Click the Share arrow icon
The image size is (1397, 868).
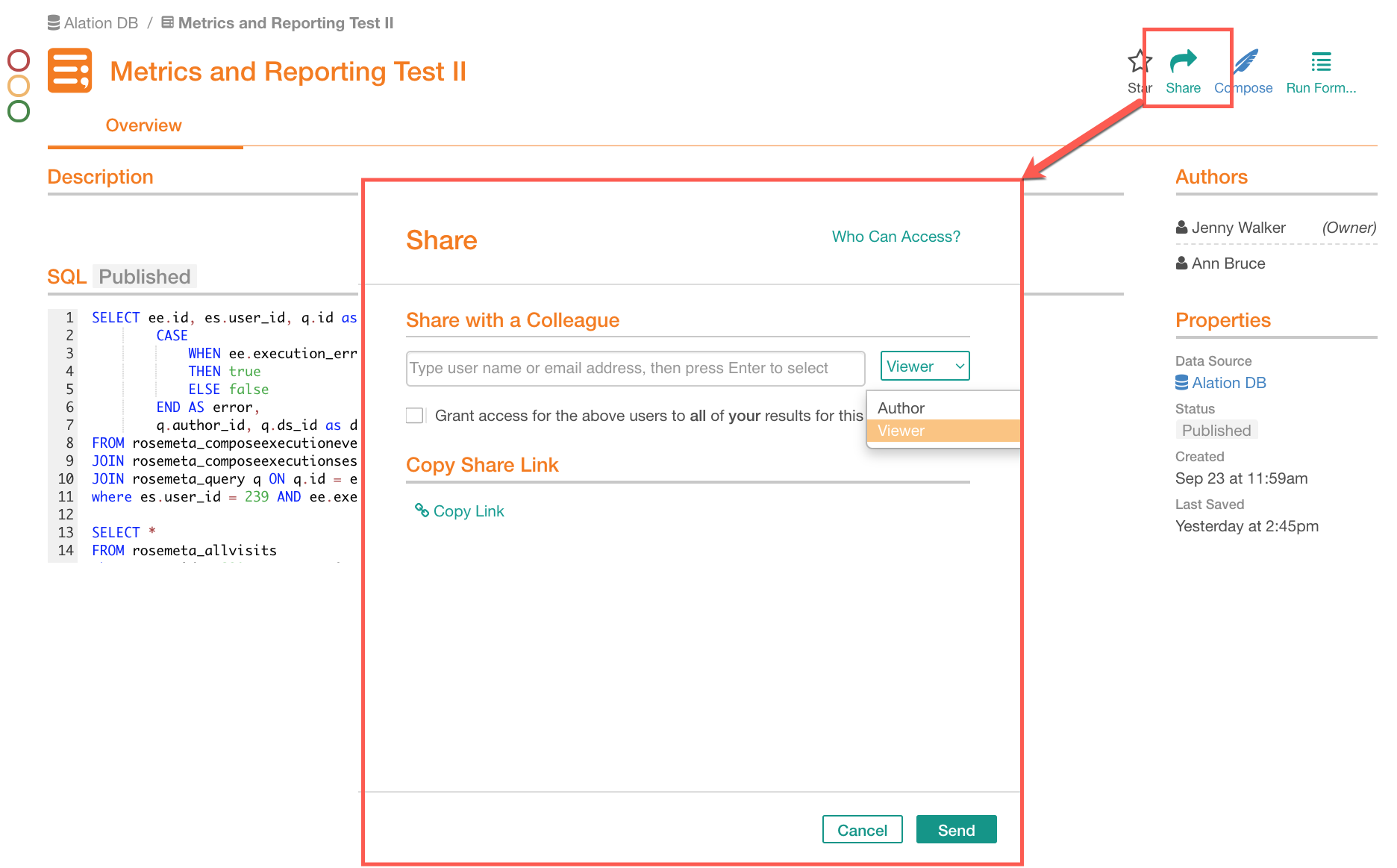pos(1183,60)
